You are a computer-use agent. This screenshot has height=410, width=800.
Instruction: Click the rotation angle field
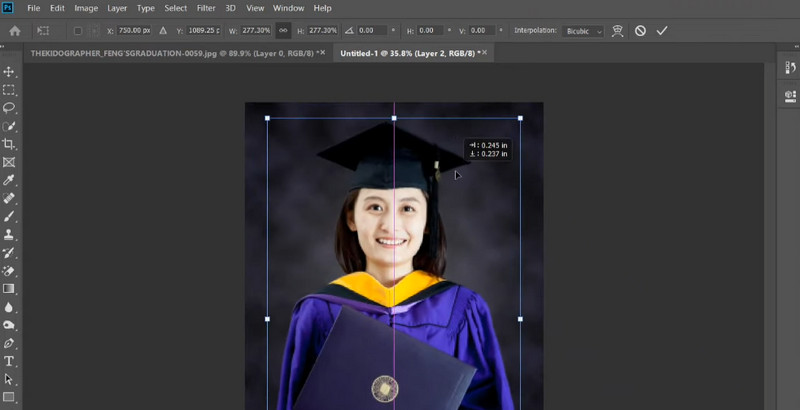click(372, 31)
